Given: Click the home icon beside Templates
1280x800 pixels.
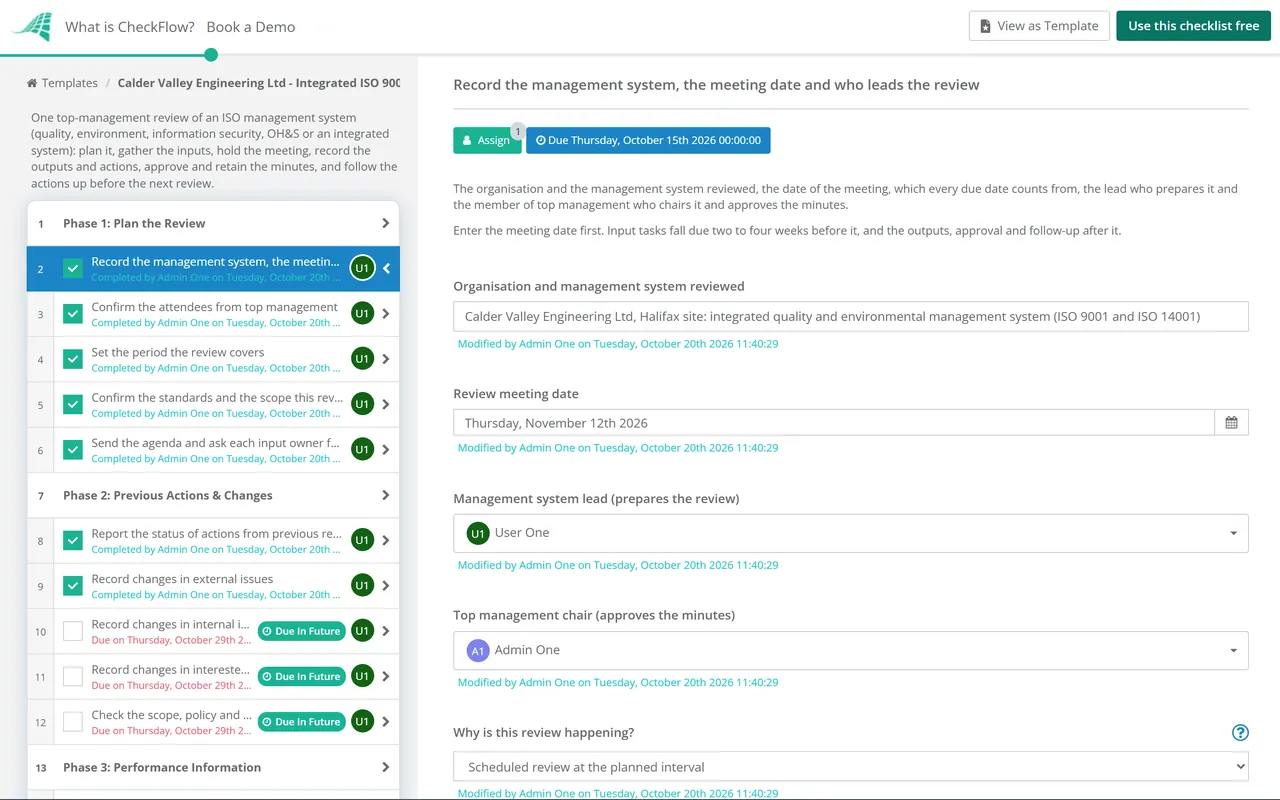Looking at the screenshot, I should [32, 83].
